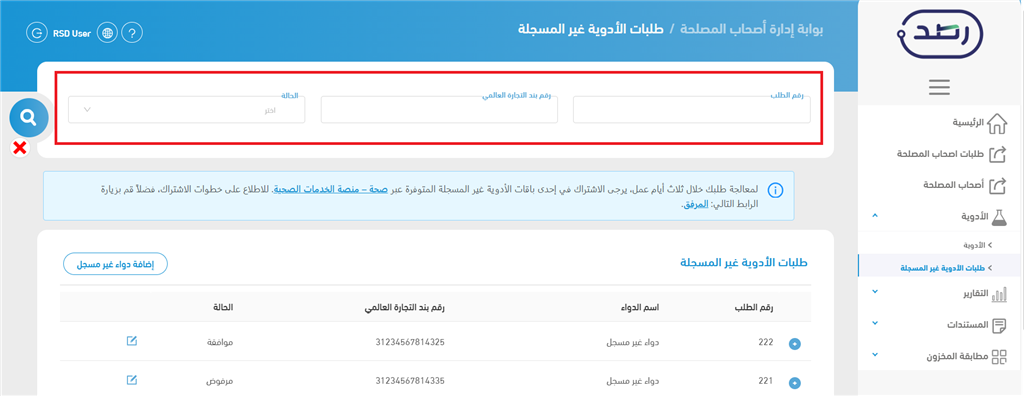Click the home icon next to الرئيسية

click(997, 123)
